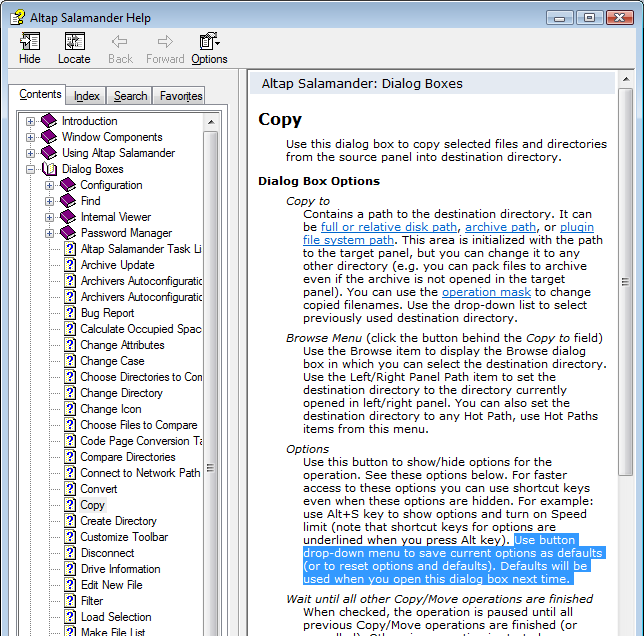This screenshot has height=636, width=644.
Task: Click the Change Case topic icon
Action: click(70, 361)
